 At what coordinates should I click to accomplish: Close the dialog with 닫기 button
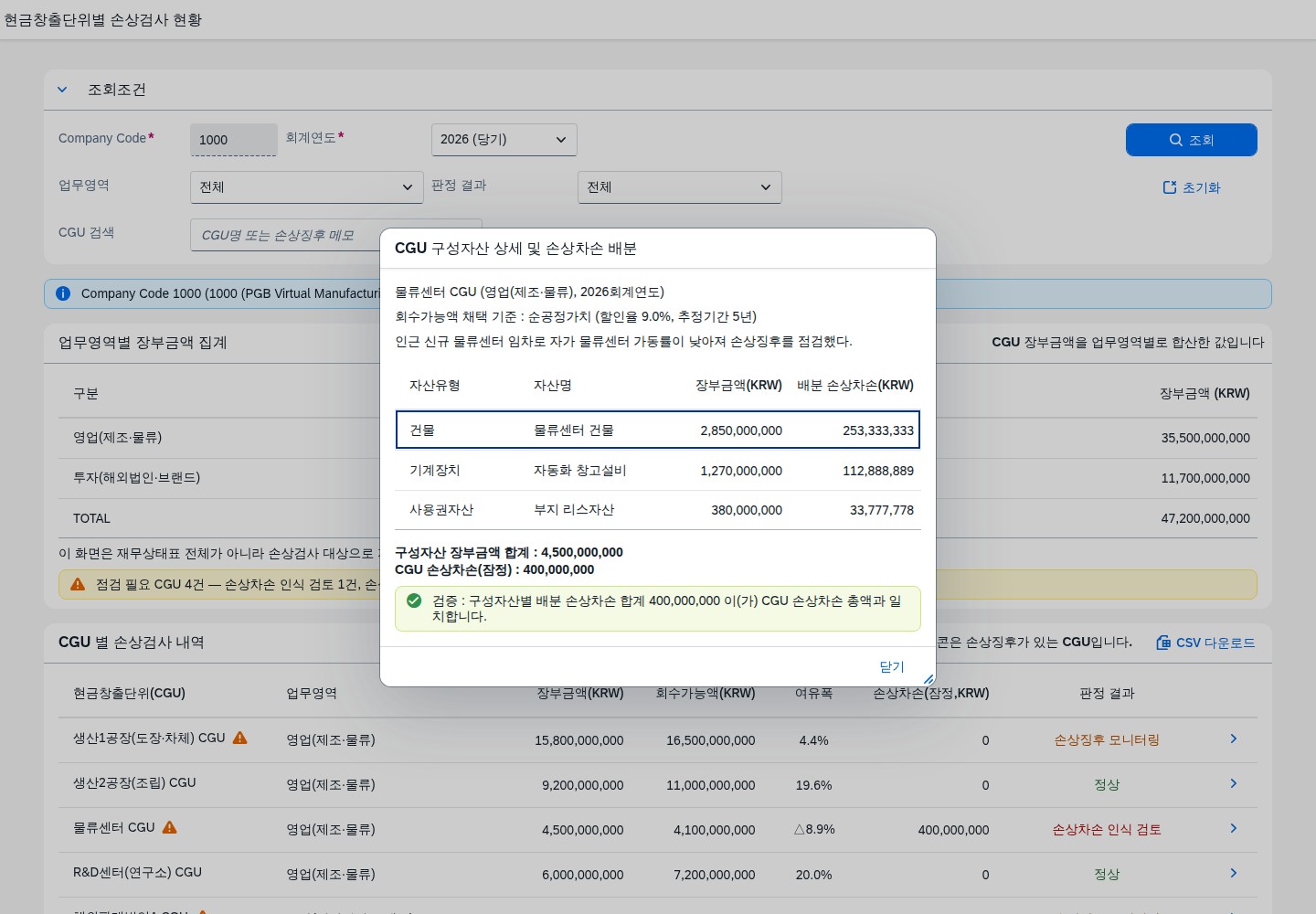tap(892, 666)
